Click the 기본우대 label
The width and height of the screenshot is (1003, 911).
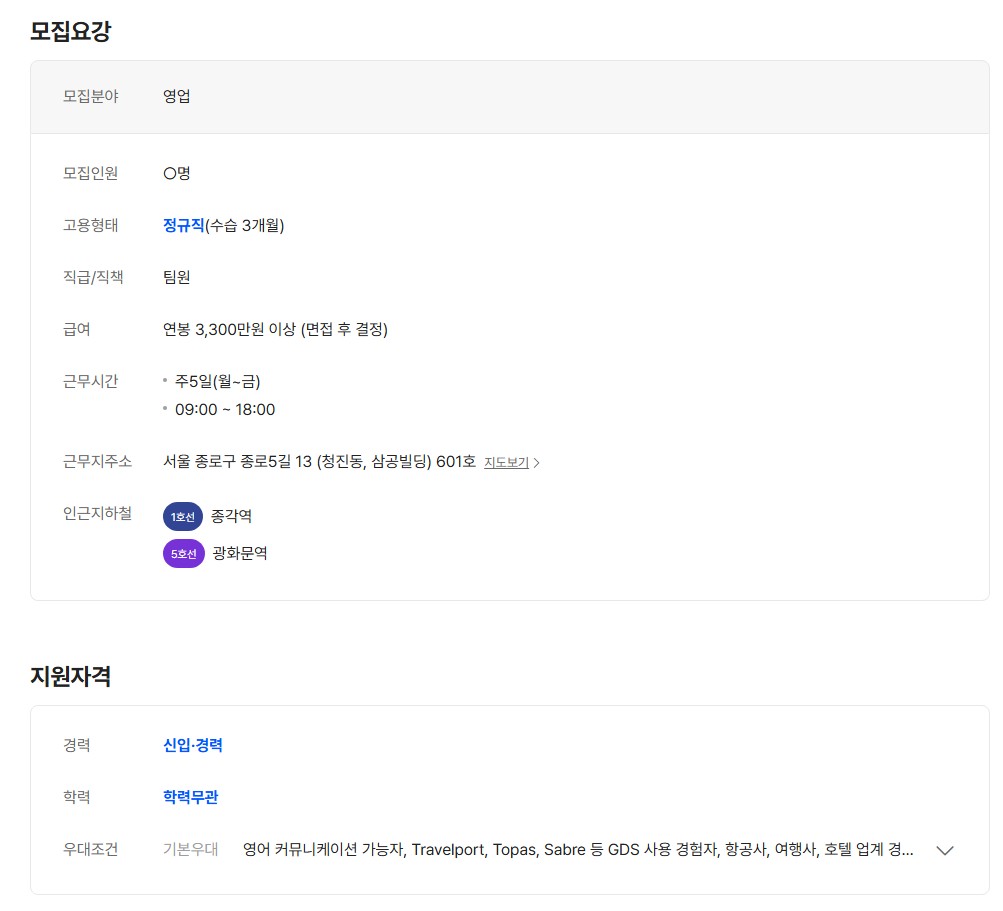190,850
